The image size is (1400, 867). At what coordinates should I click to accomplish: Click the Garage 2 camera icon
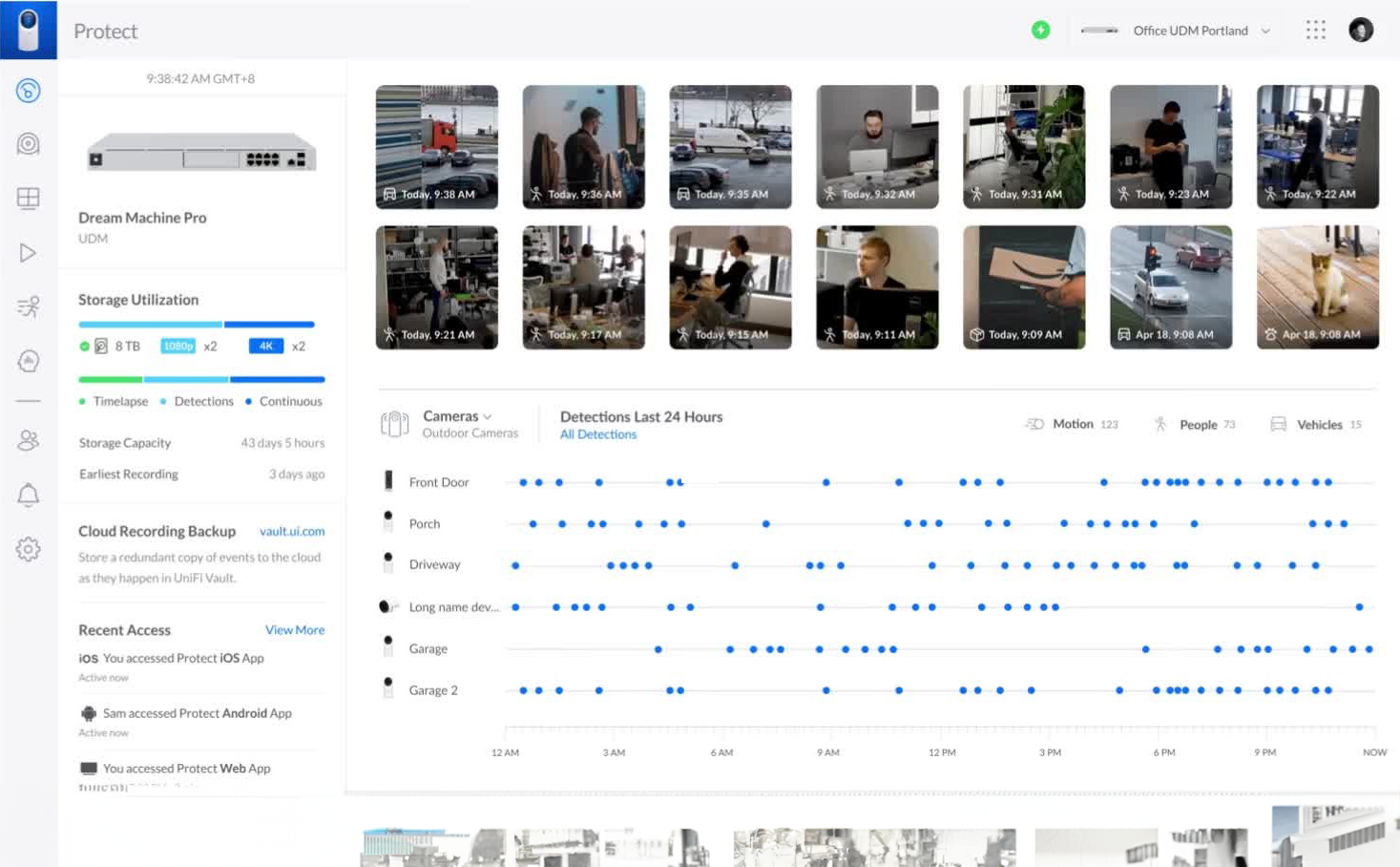click(388, 688)
